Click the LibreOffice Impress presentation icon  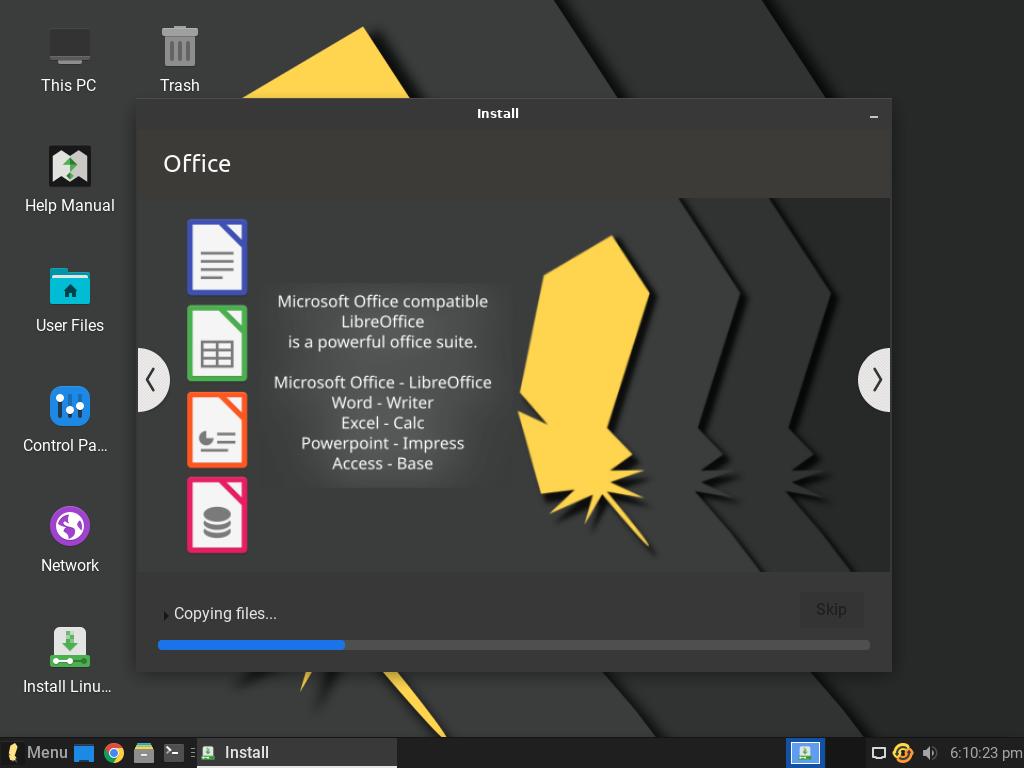click(217, 430)
